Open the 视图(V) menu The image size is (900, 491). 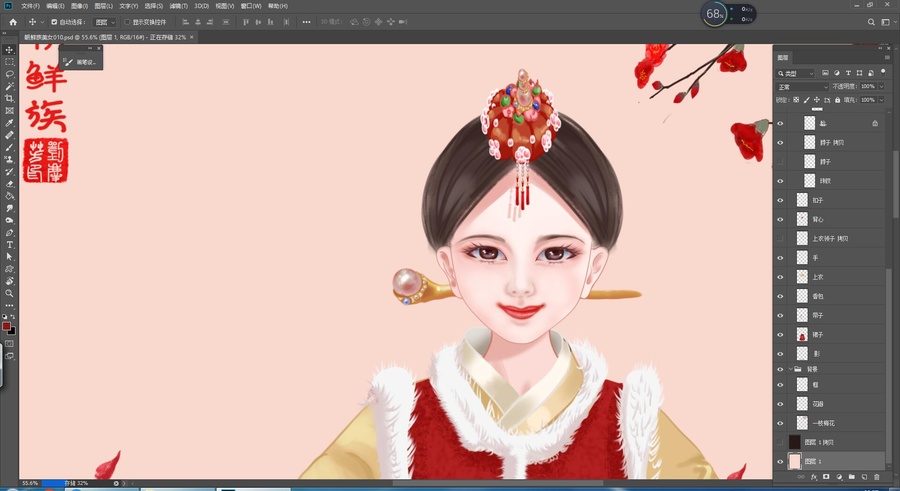(224, 6)
